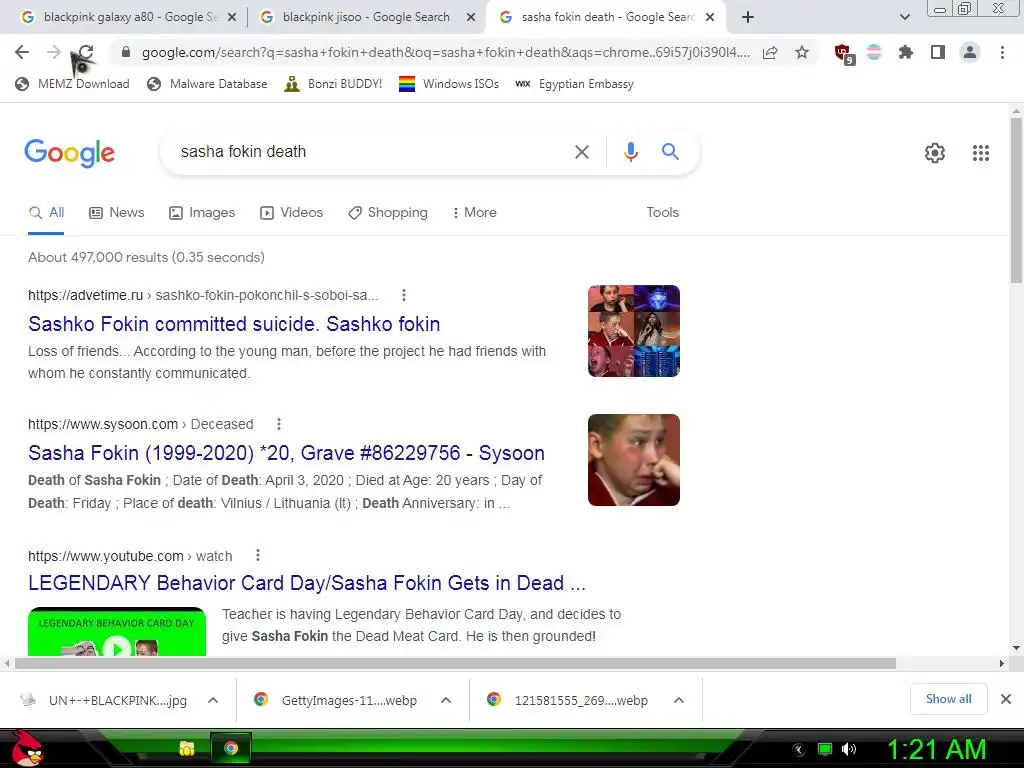The width and height of the screenshot is (1024, 768).
Task: Open the Windows ISOs bookmark
Action: pyautogui.click(x=449, y=84)
